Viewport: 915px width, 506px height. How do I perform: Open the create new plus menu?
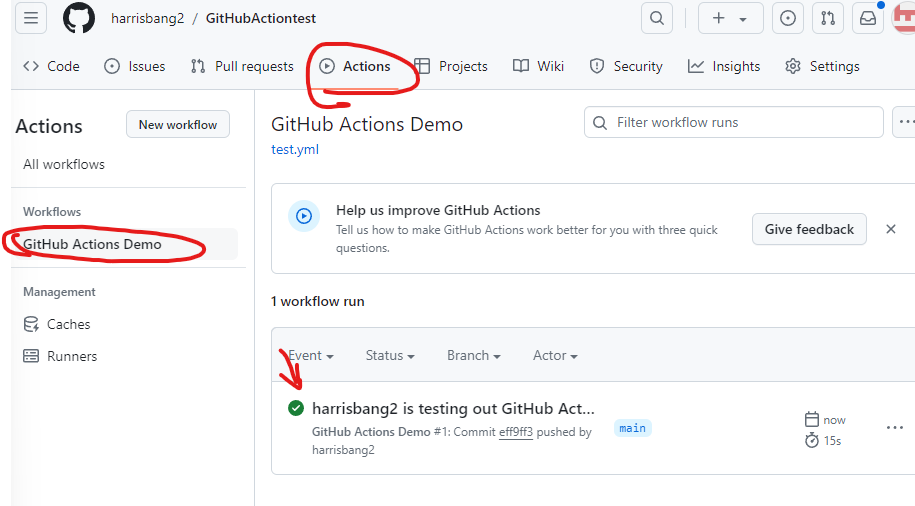point(730,18)
